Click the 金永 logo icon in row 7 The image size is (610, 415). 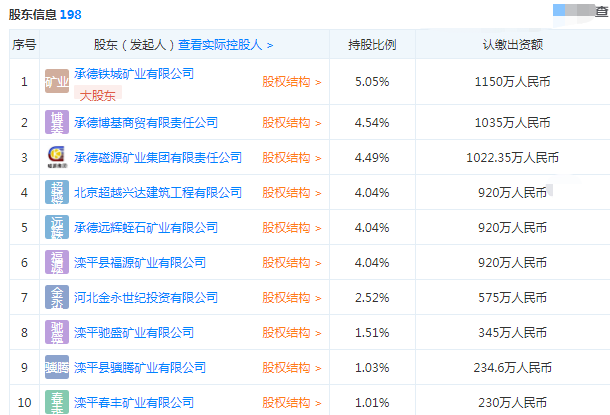[x=57, y=297]
